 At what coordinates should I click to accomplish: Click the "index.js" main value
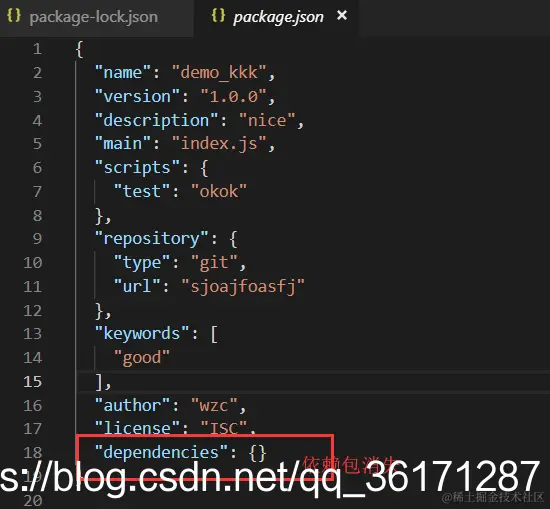219,143
